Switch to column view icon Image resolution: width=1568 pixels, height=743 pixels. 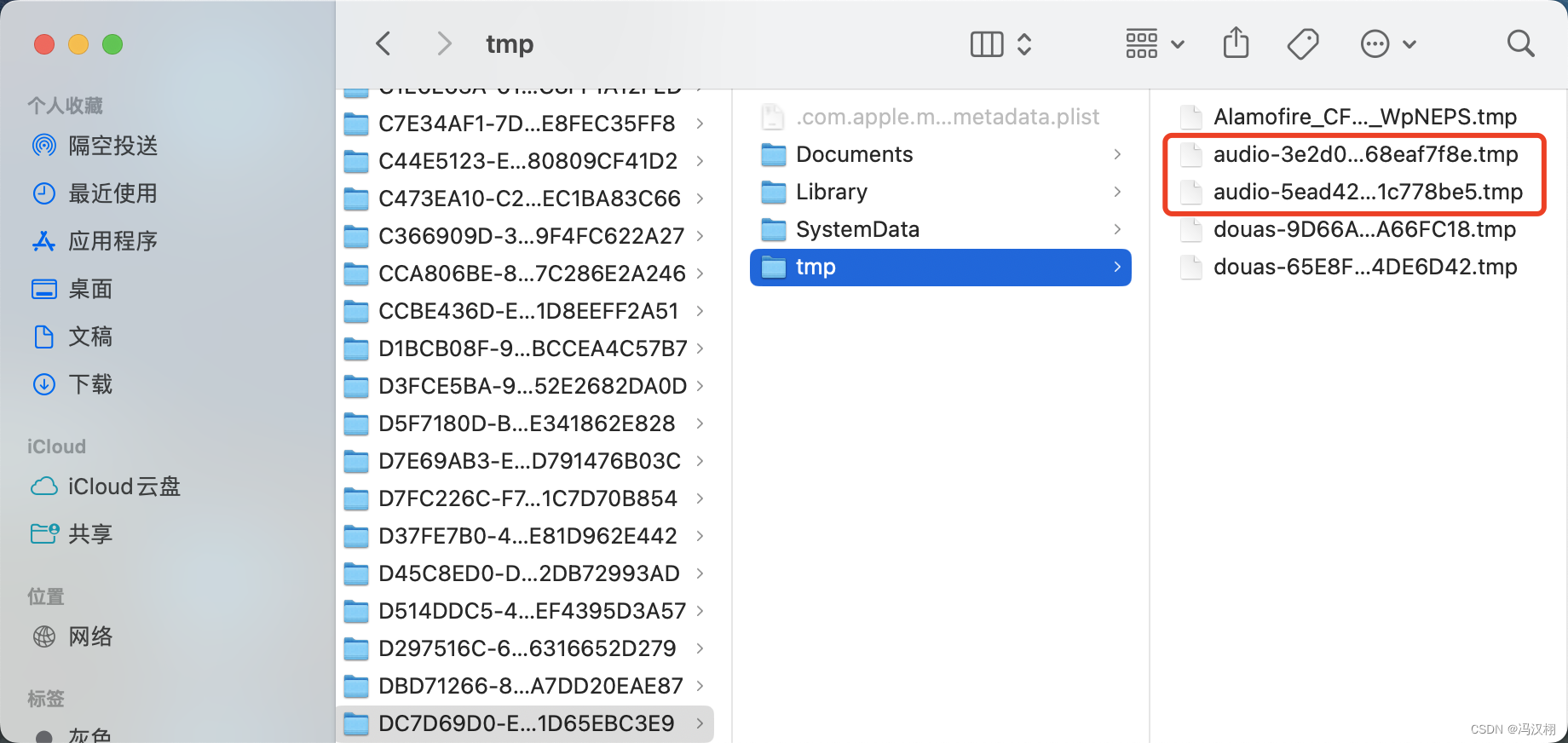point(987,44)
